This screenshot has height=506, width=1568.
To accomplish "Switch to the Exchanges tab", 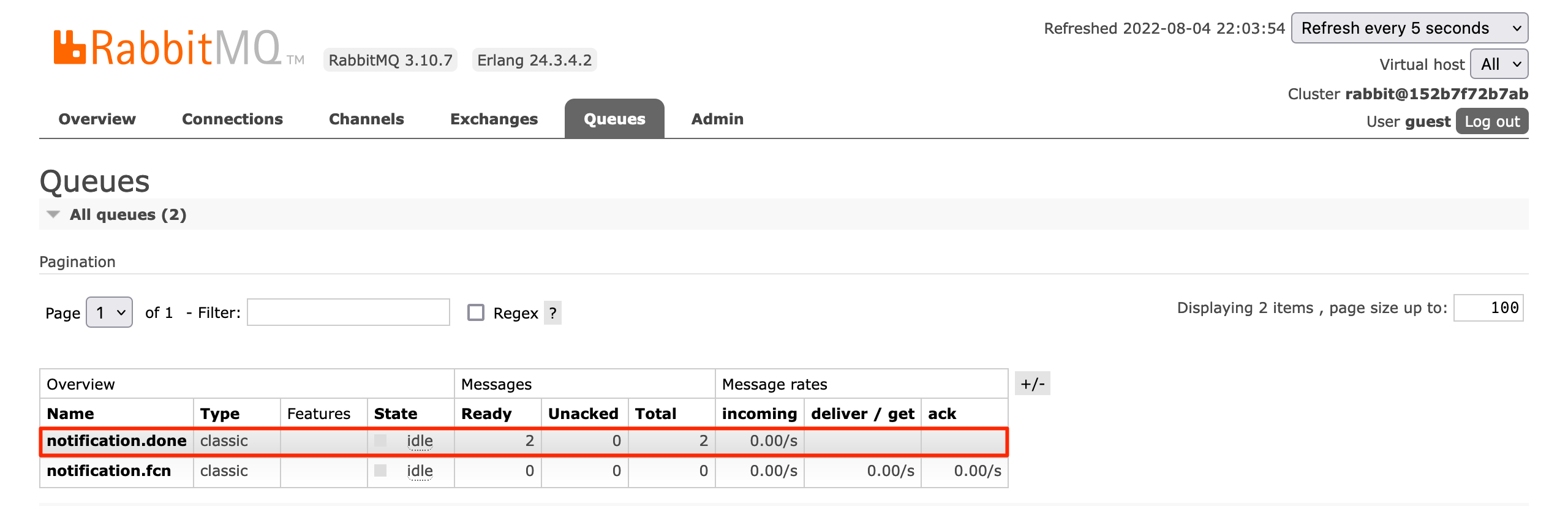I will point(494,119).
